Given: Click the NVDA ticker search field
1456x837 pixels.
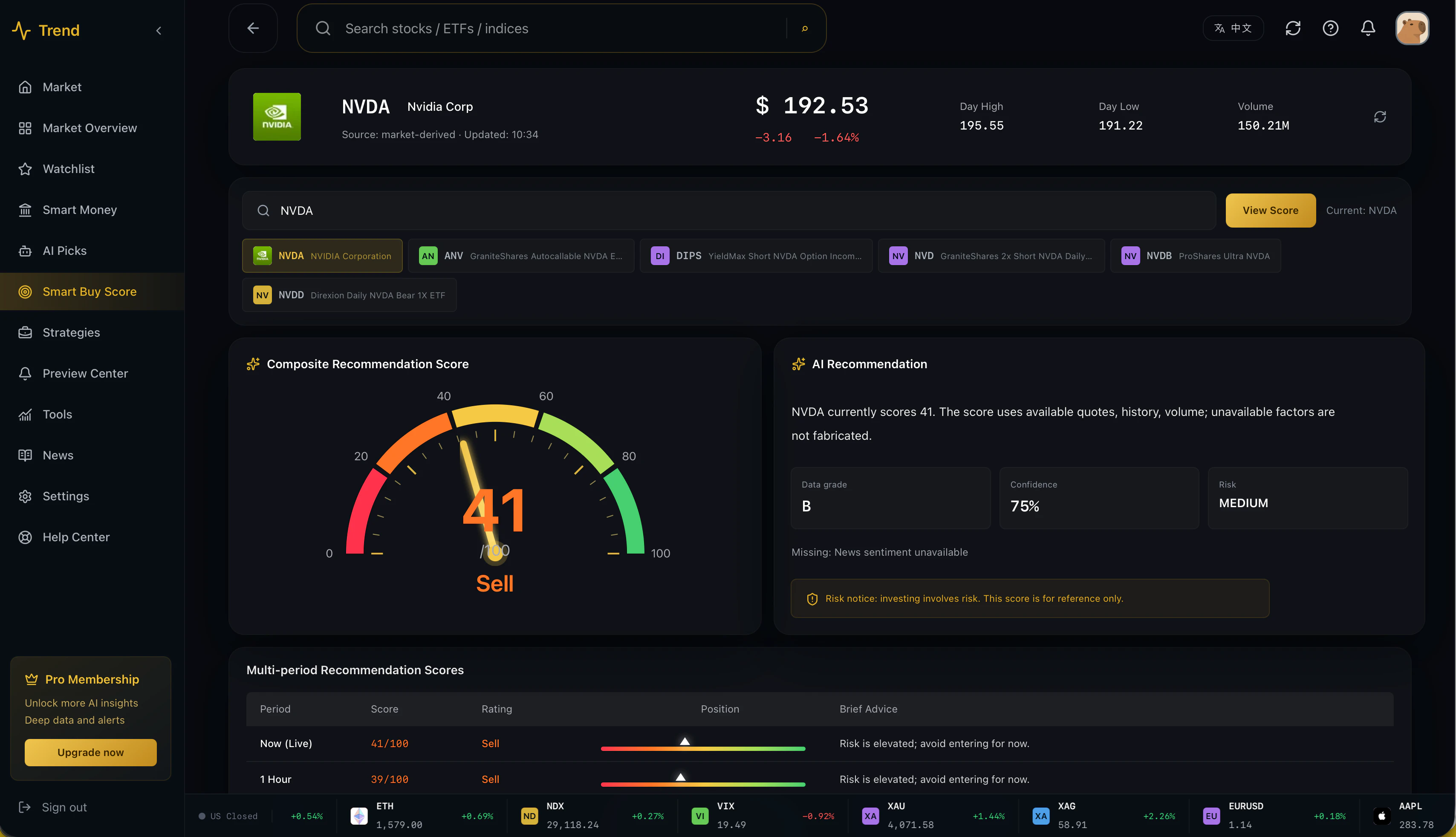Looking at the screenshot, I should point(729,211).
